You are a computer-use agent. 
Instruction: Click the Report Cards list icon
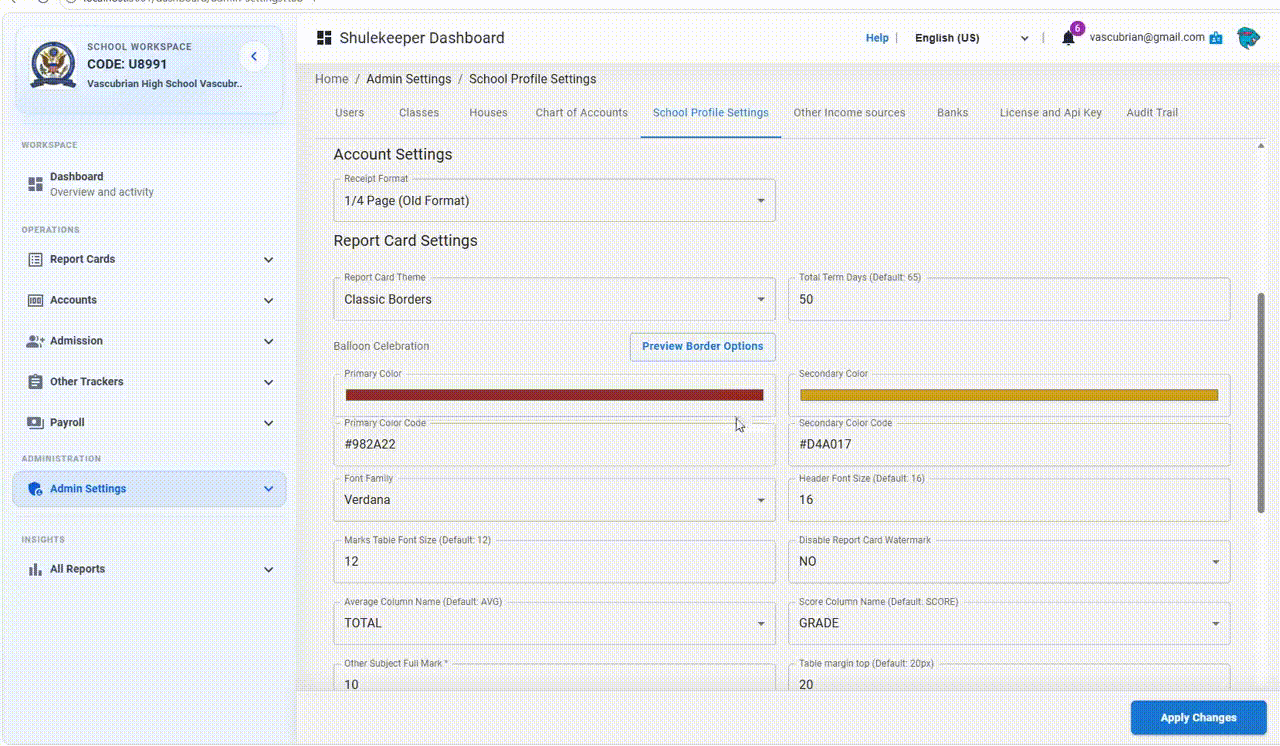pyautogui.click(x=35, y=259)
